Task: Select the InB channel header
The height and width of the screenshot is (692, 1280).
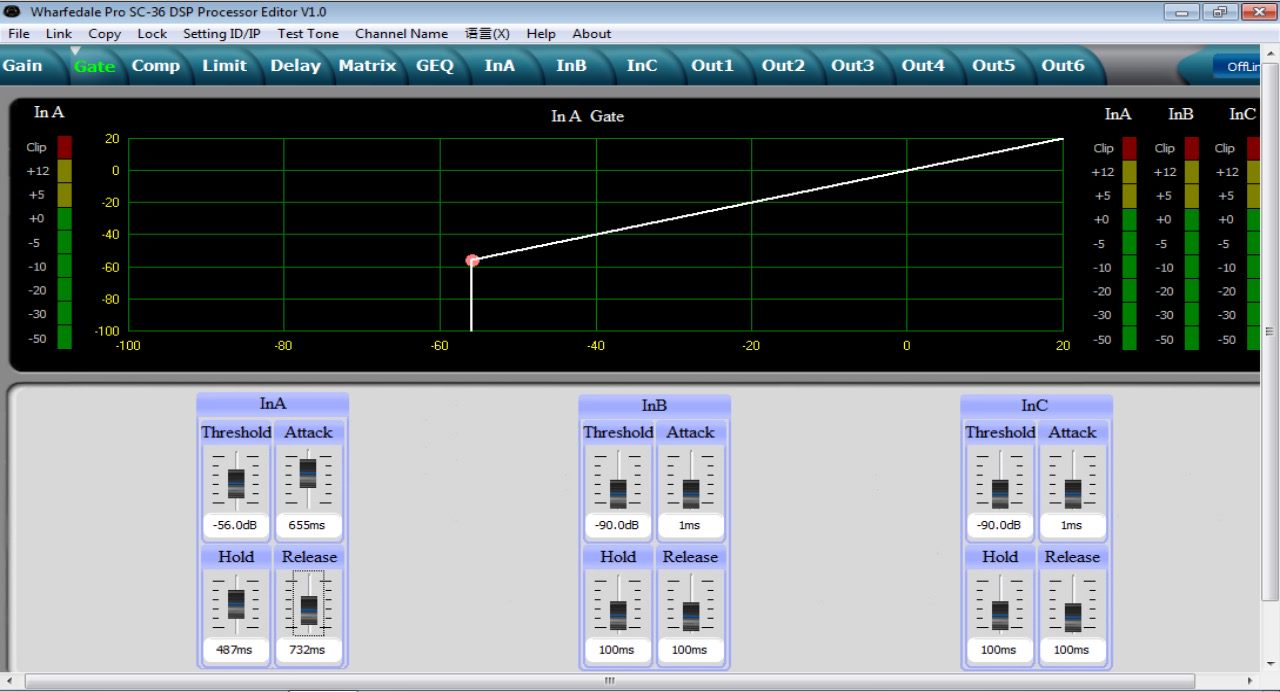Action: pos(654,405)
